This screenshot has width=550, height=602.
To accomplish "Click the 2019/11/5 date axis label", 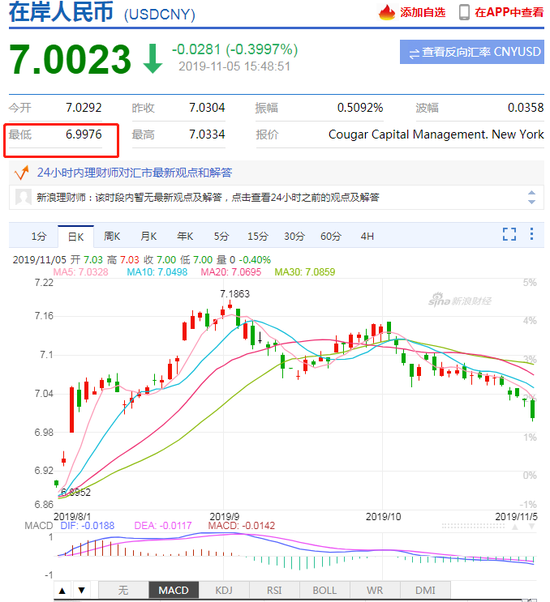I will pos(517,517).
